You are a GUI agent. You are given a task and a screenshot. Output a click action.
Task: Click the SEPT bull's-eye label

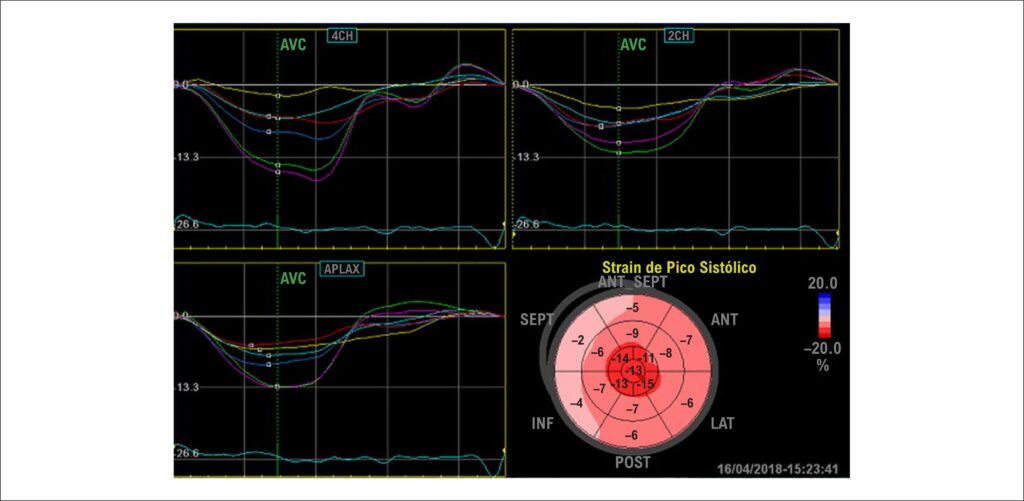pyautogui.click(x=536, y=319)
